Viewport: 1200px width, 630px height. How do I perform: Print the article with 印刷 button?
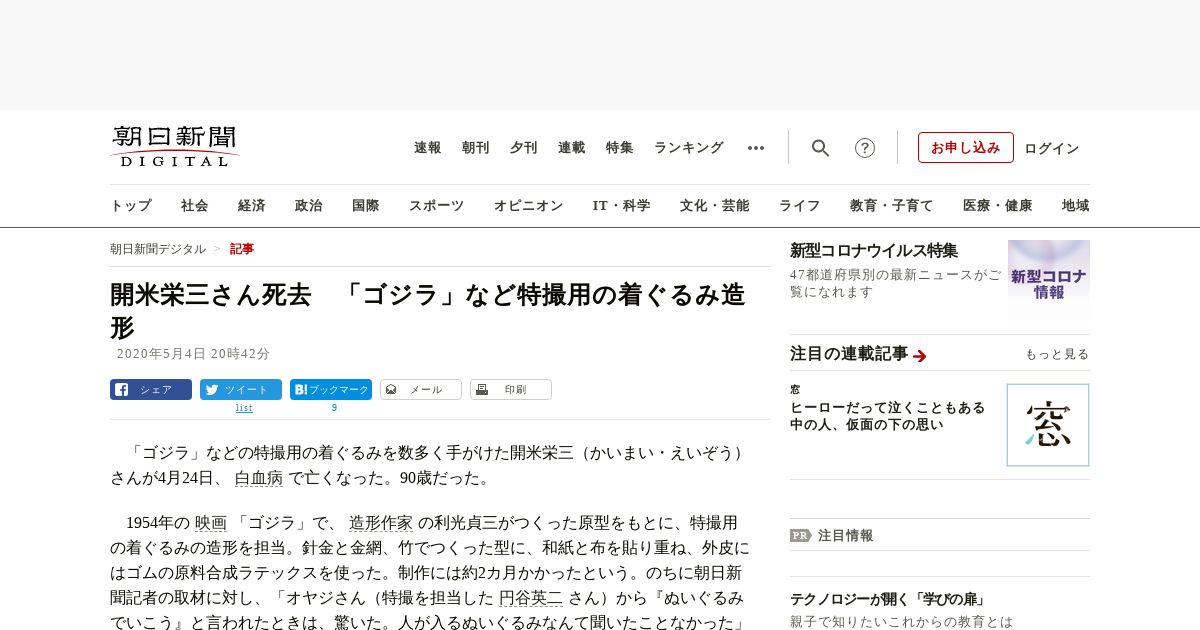[511, 390]
